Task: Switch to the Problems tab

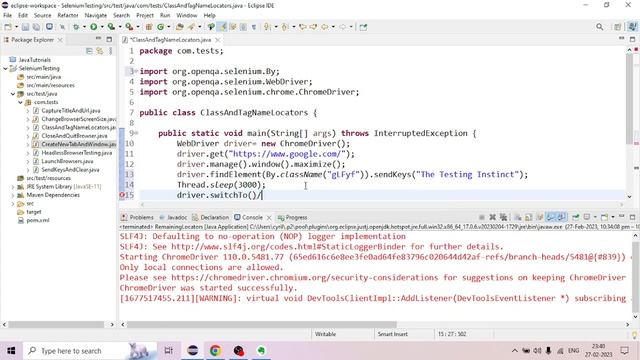Action: click(137, 217)
